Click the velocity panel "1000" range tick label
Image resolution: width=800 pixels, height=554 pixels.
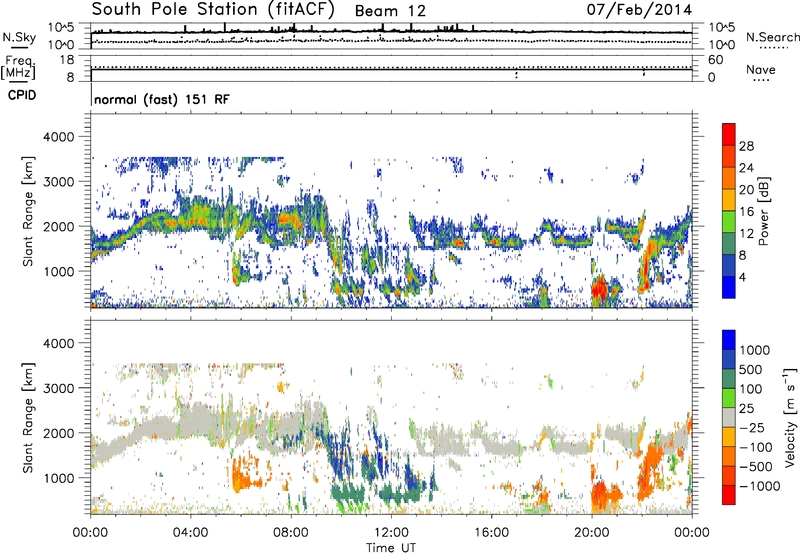pos(58,479)
